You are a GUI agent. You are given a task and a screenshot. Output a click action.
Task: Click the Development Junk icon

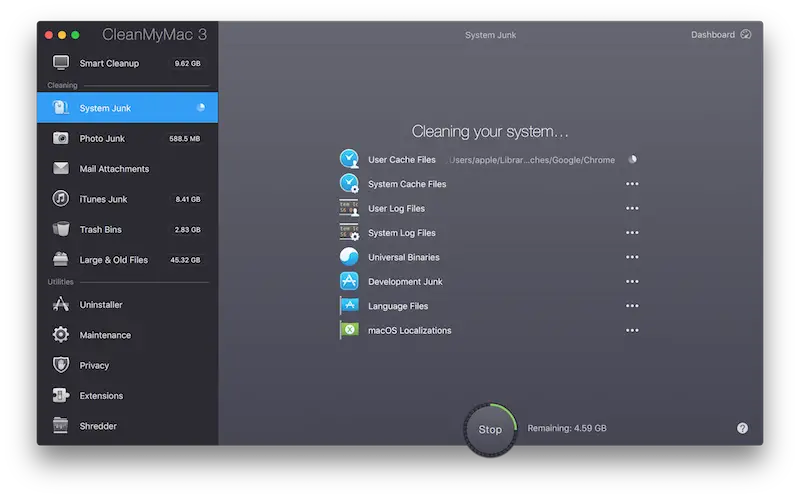point(349,281)
